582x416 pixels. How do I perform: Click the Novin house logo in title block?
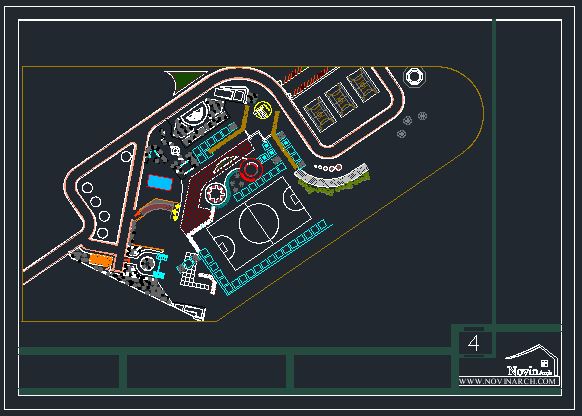[532, 361]
